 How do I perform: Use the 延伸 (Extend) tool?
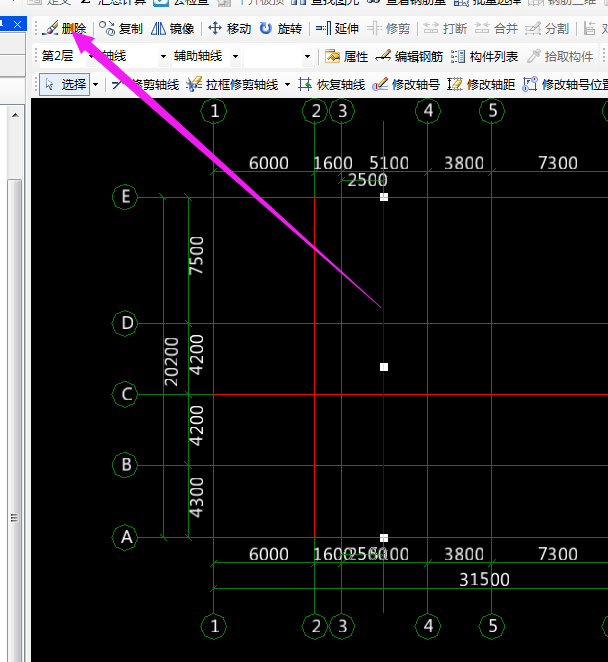[x=337, y=29]
